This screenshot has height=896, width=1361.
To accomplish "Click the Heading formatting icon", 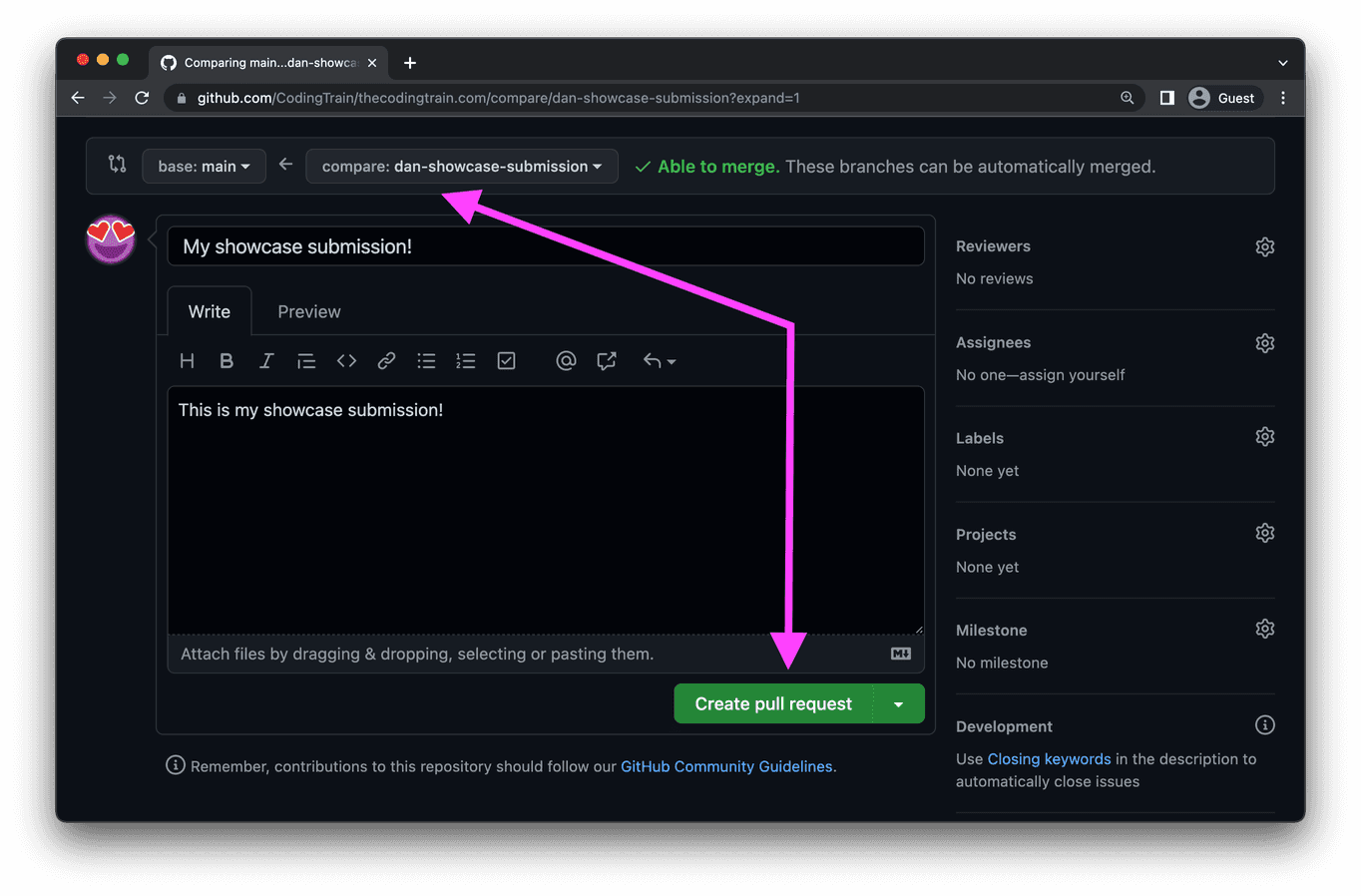I will click(x=187, y=361).
